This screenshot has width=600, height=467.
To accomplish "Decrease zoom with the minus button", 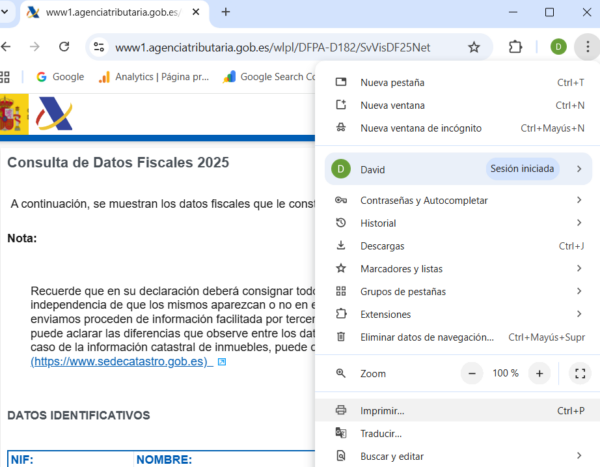I will 472,373.
